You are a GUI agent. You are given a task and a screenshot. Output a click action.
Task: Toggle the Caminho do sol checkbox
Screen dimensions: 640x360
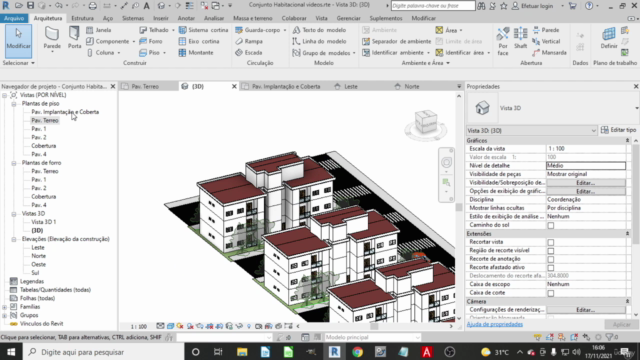pyautogui.click(x=551, y=225)
